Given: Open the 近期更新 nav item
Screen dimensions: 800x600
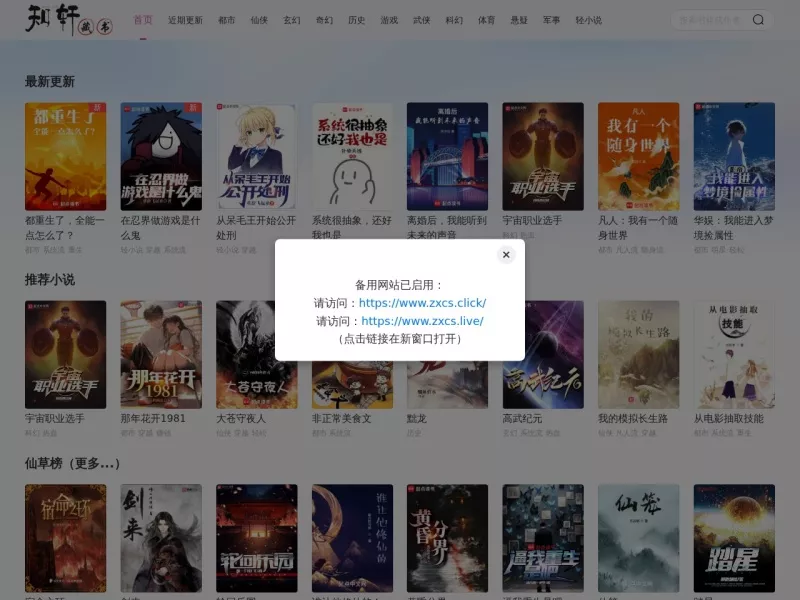Looking at the screenshot, I should coord(185,20).
